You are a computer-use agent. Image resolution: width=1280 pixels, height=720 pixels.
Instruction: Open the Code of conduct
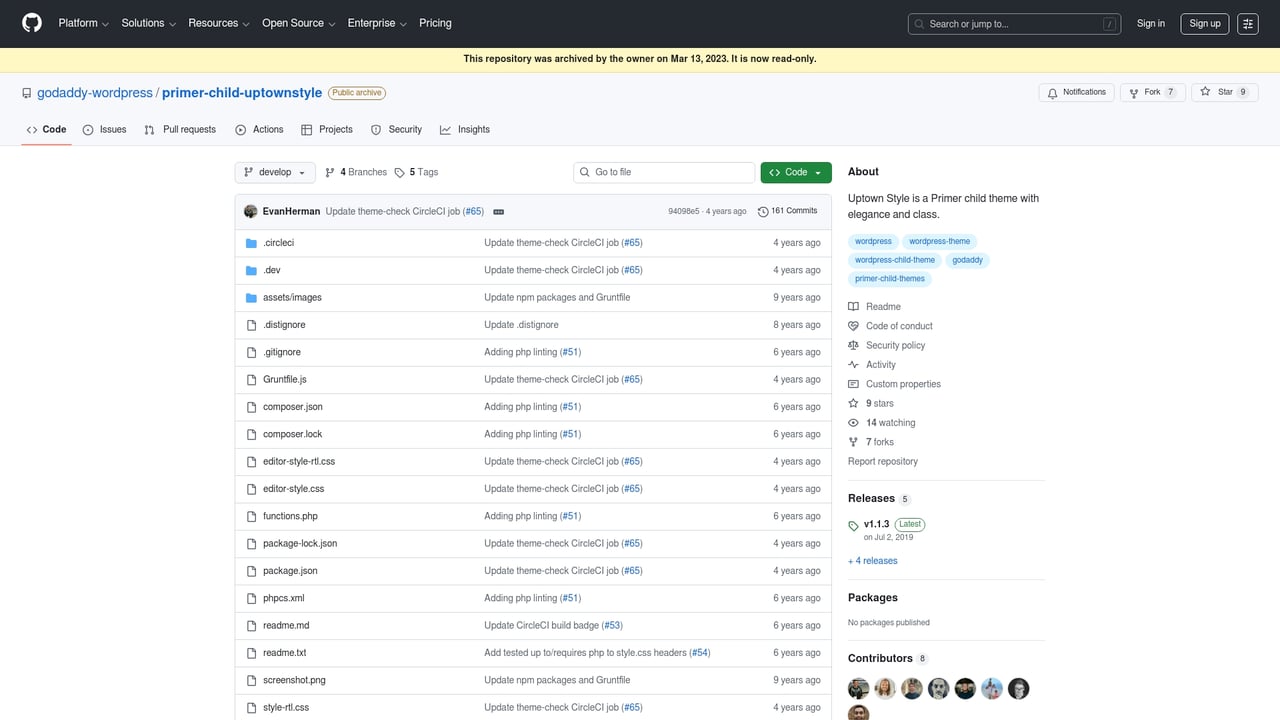pos(899,325)
